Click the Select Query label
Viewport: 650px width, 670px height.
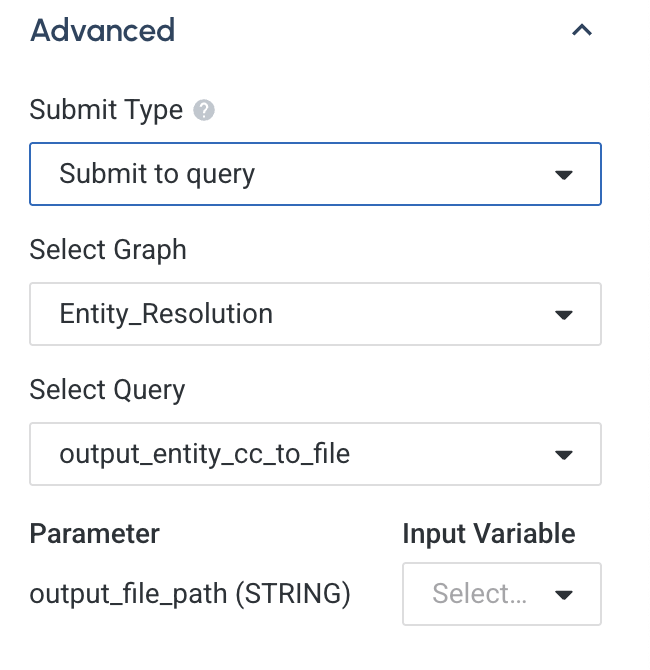[107, 389]
